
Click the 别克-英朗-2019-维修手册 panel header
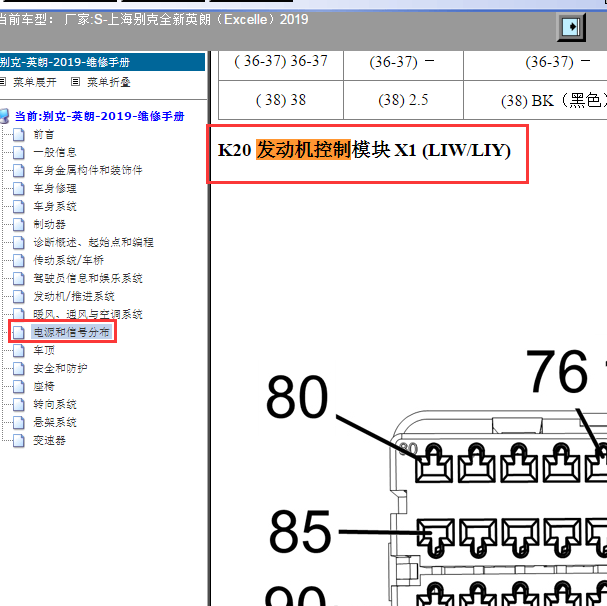coord(102,62)
